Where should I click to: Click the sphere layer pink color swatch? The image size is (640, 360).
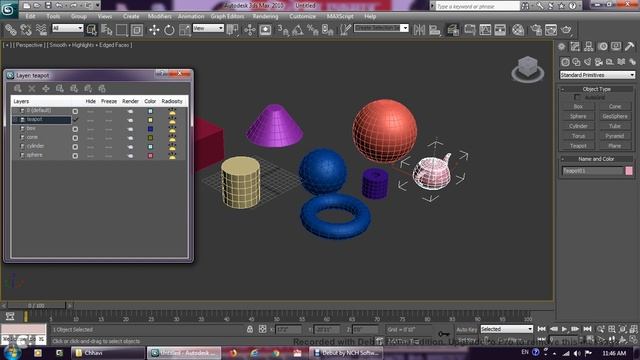pyautogui.click(x=150, y=156)
